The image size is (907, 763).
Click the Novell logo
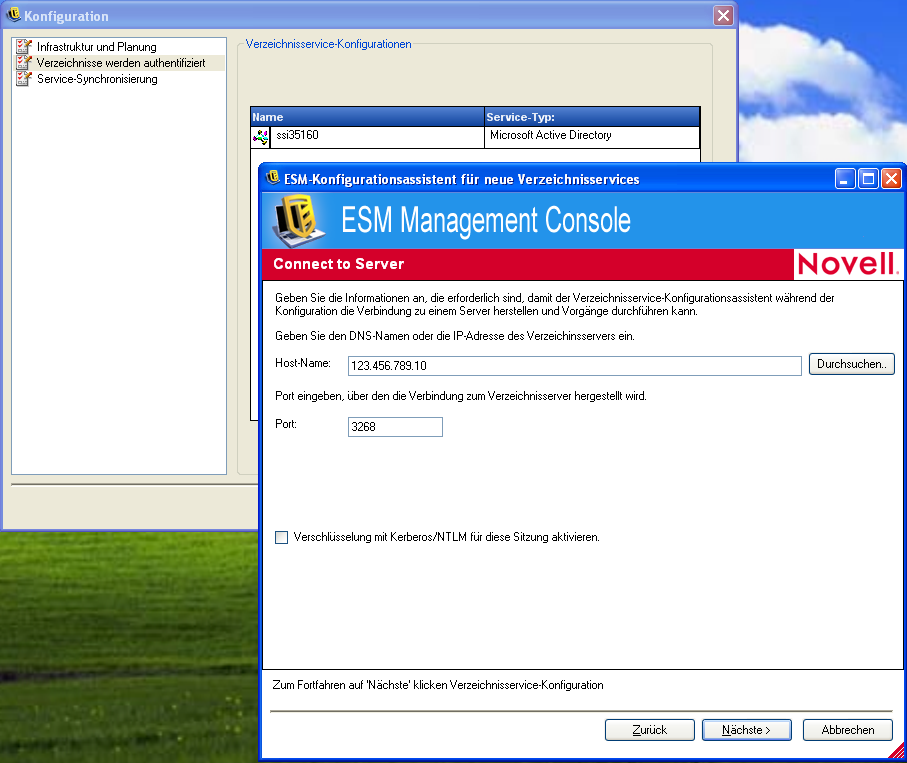click(x=847, y=264)
